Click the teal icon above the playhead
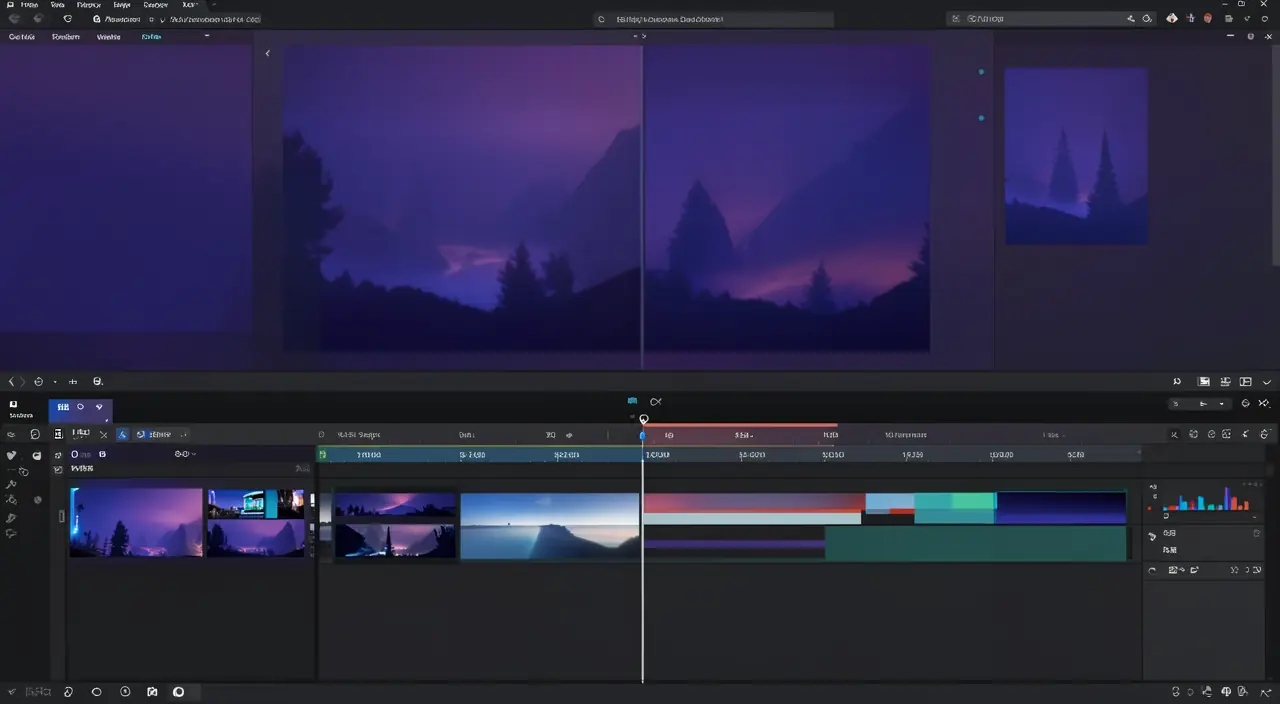Image resolution: width=1280 pixels, height=704 pixels. tap(632, 401)
